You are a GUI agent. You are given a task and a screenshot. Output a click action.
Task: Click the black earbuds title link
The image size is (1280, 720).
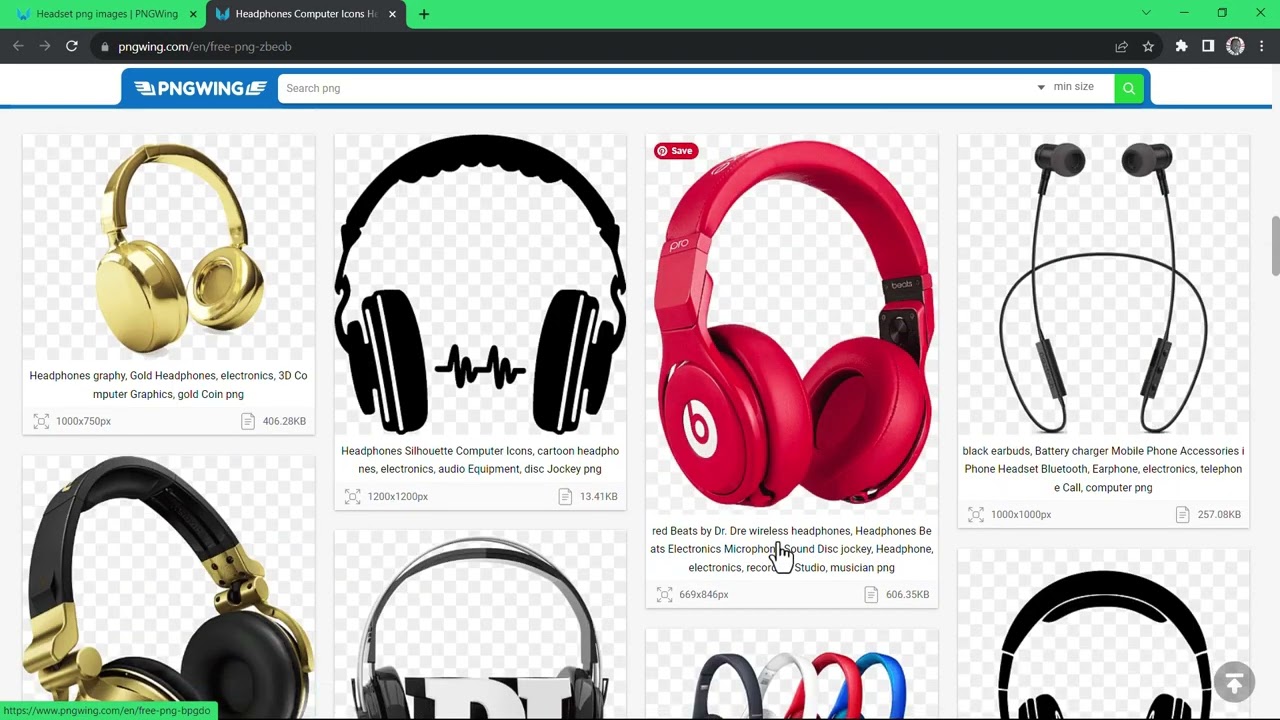click(x=1103, y=469)
